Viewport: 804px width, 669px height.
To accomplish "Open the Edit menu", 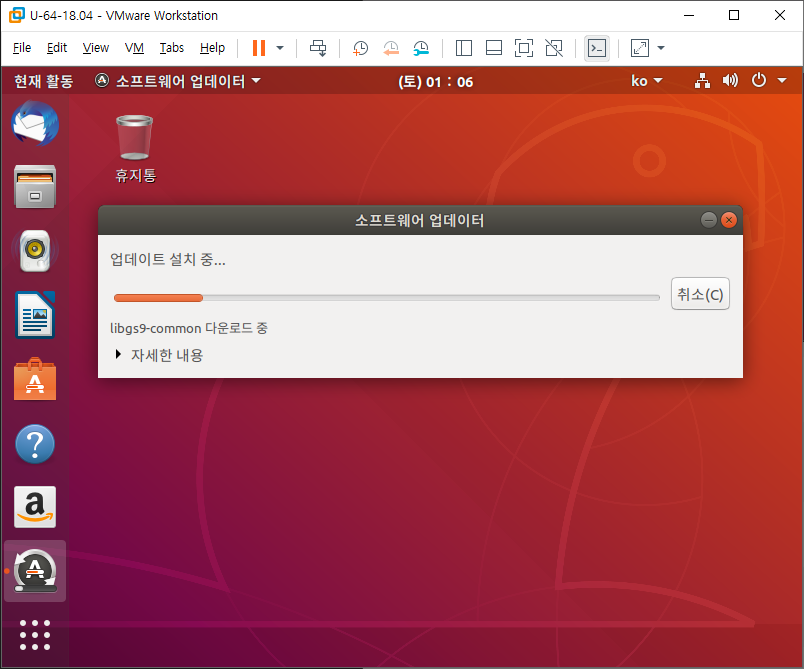I will pyautogui.click(x=57, y=48).
